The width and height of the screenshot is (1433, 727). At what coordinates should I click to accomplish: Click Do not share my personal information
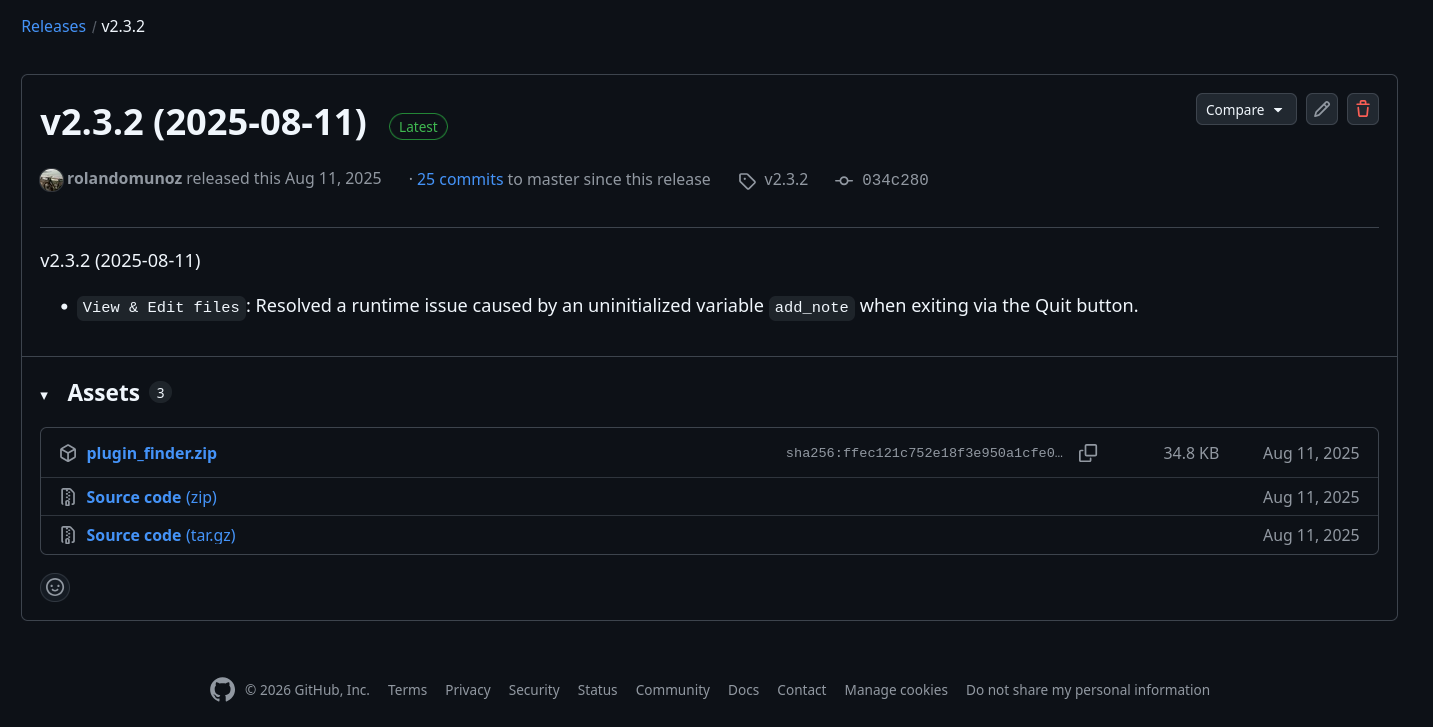(x=1088, y=690)
